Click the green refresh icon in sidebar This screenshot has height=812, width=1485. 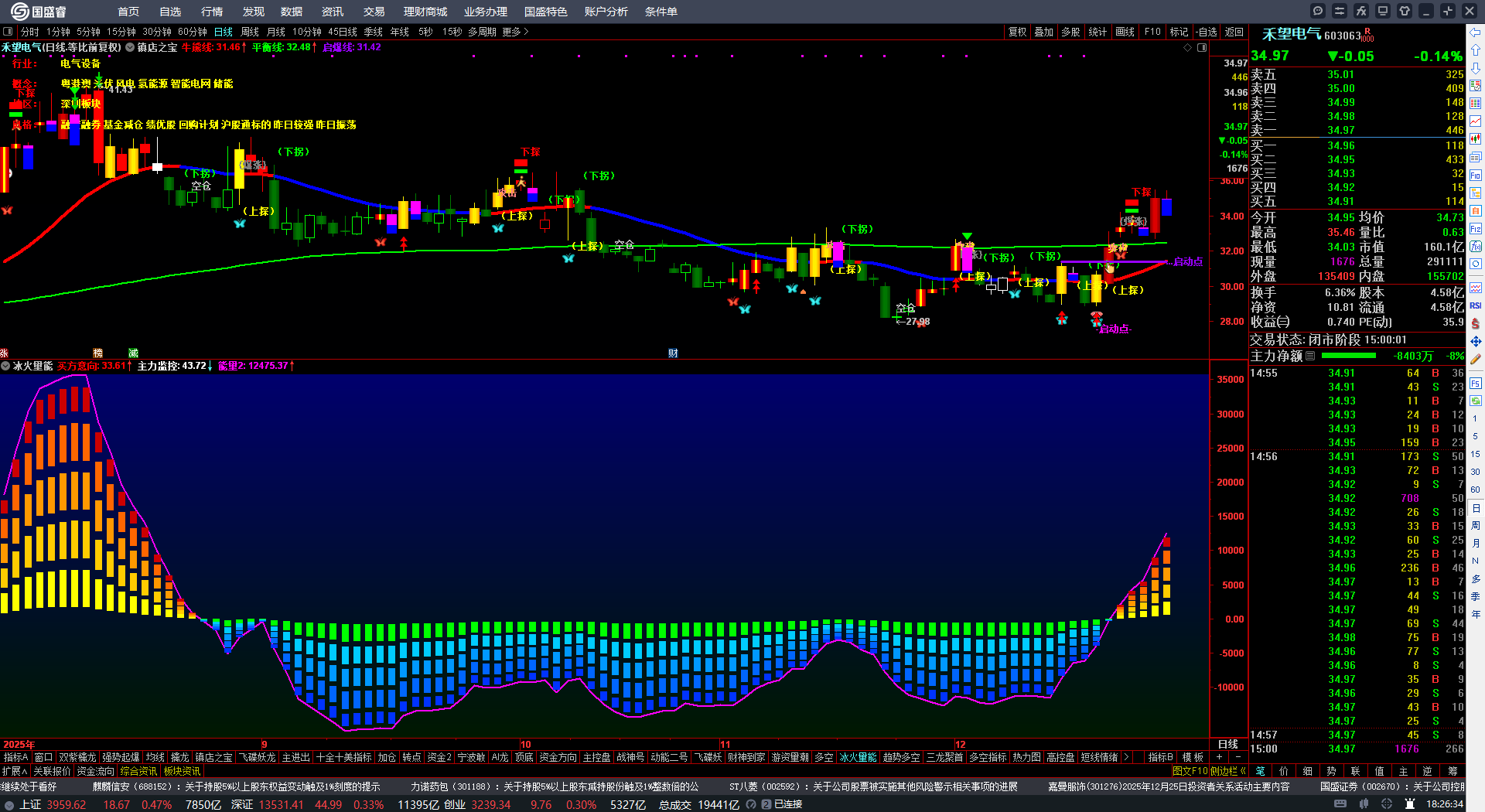click(x=1476, y=401)
